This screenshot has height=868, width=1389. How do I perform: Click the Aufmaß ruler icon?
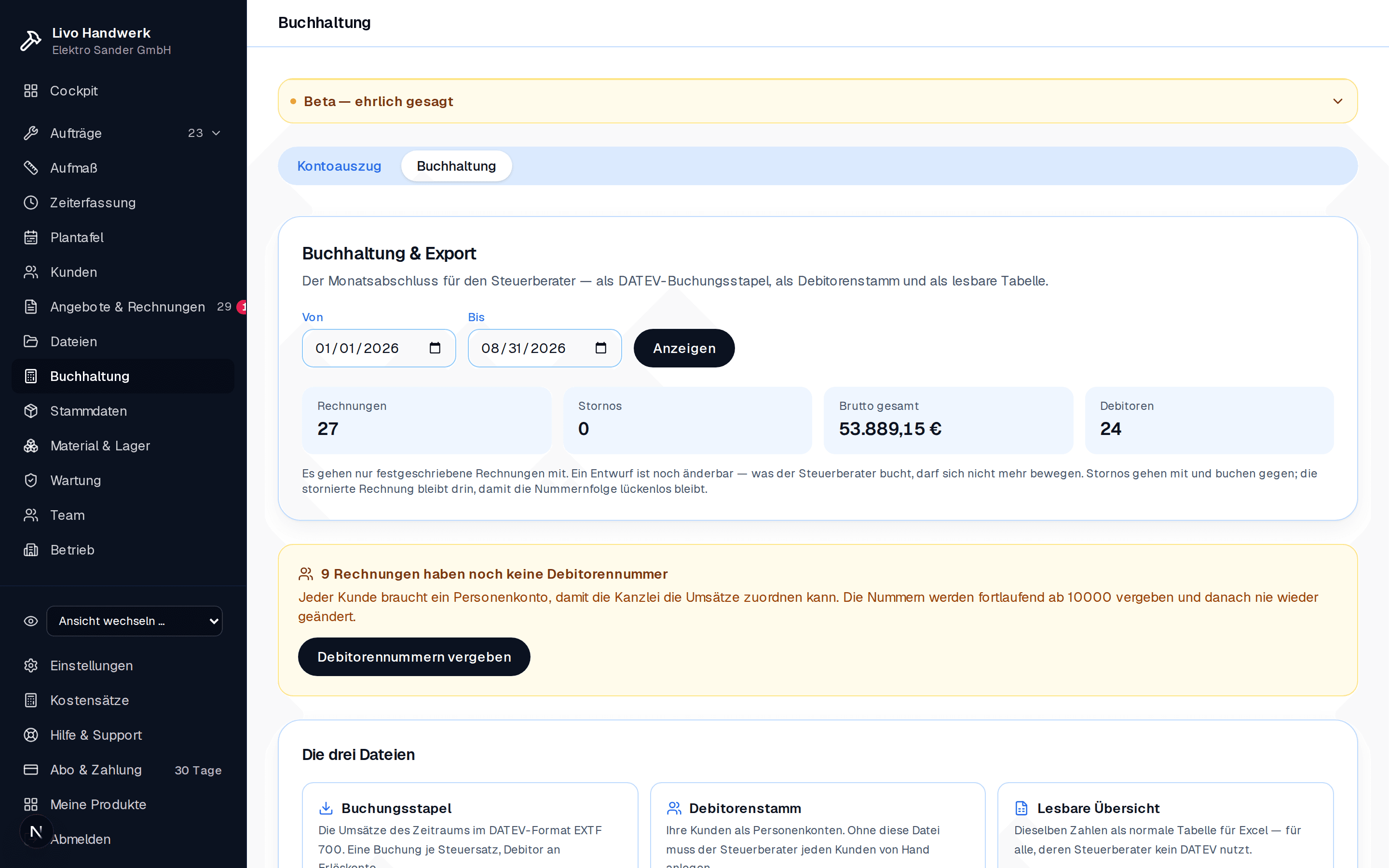click(x=31, y=168)
